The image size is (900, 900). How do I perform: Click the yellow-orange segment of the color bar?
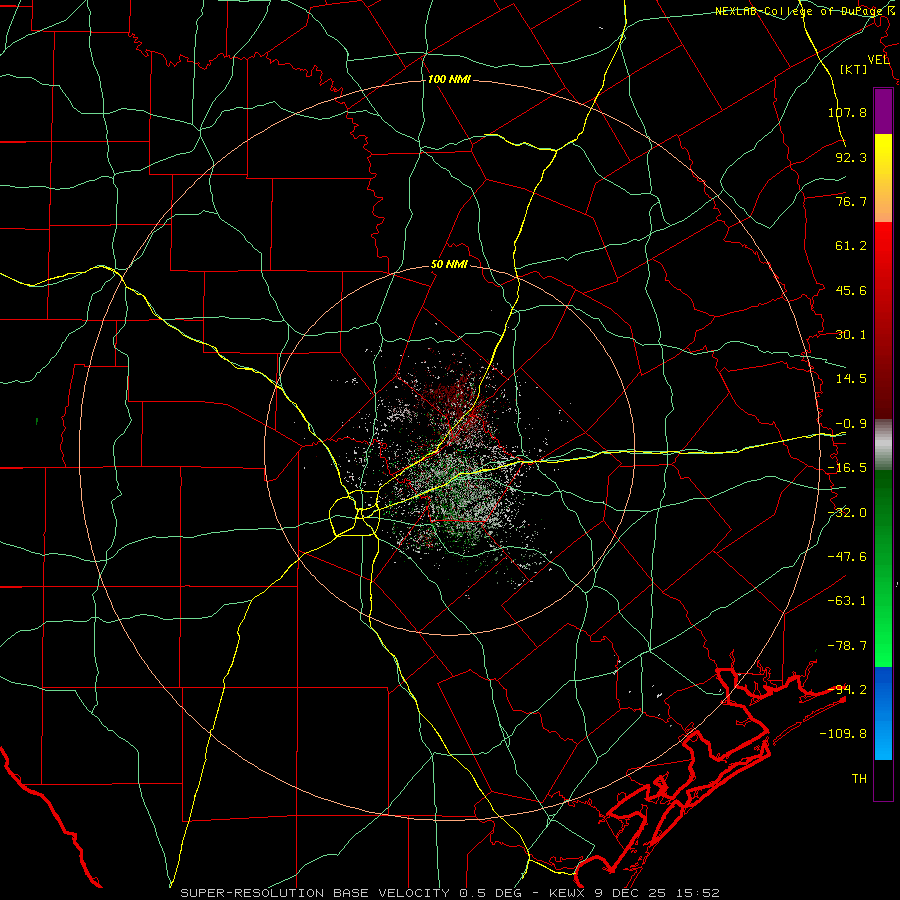point(883,178)
